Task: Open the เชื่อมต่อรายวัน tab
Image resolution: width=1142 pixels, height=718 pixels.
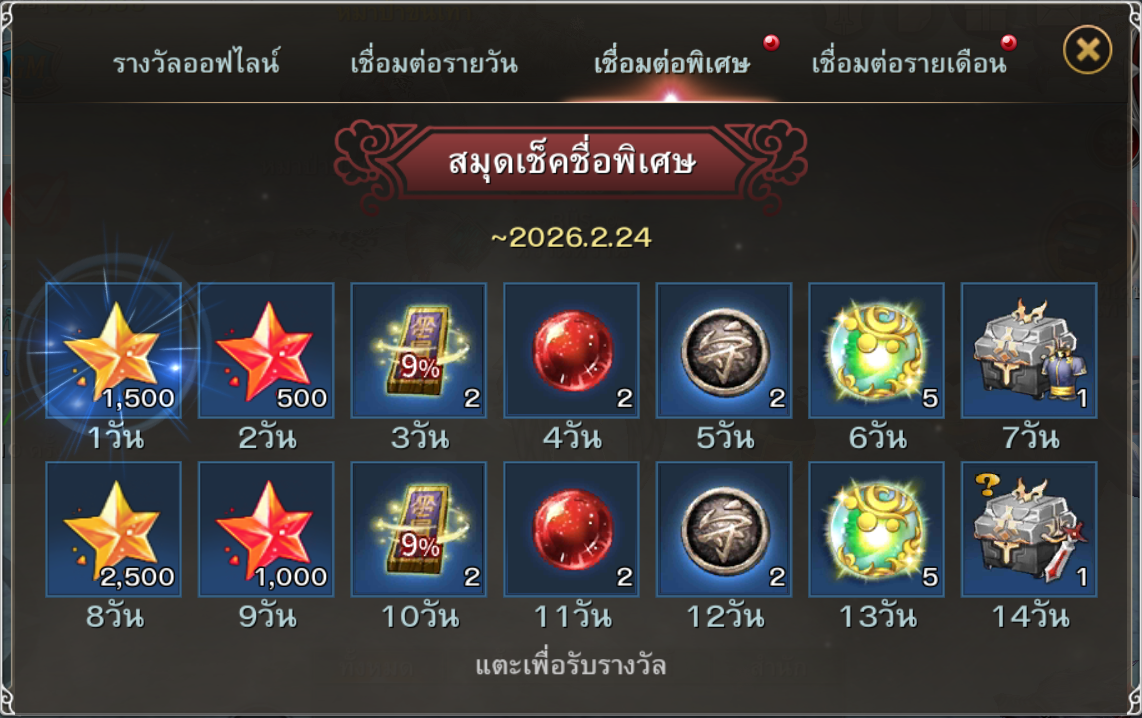Action: pos(434,63)
